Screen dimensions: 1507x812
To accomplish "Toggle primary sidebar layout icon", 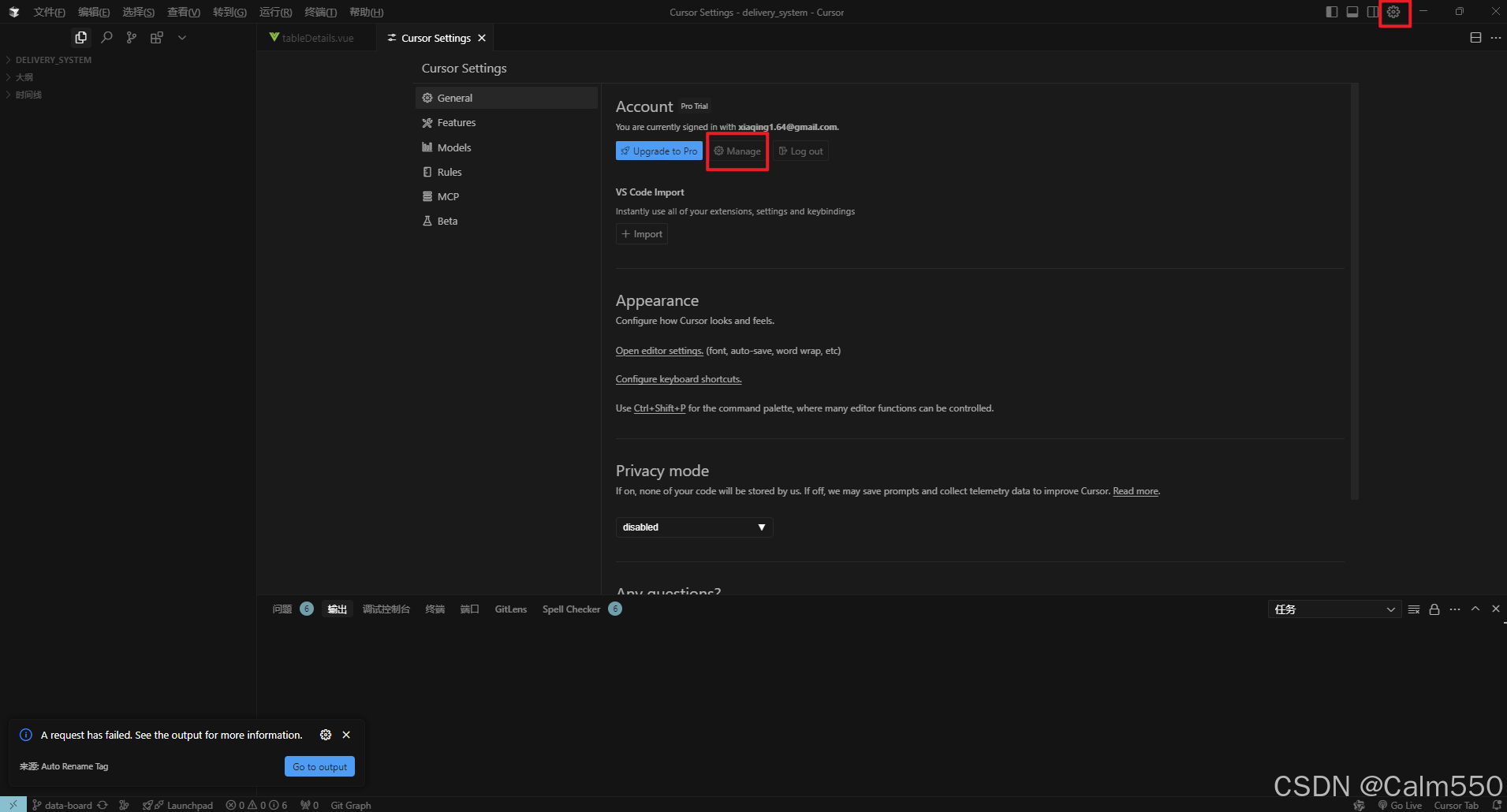I will (1332, 12).
